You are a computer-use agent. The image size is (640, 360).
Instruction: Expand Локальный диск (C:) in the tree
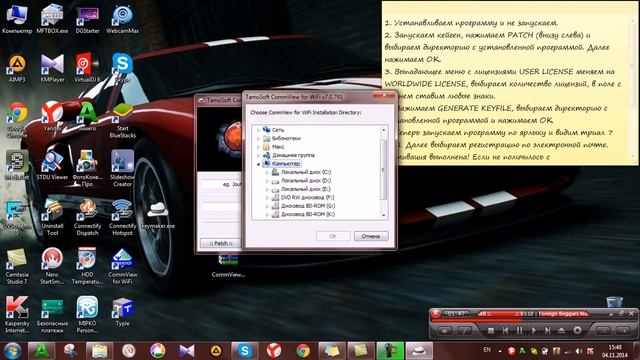(x=267, y=172)
